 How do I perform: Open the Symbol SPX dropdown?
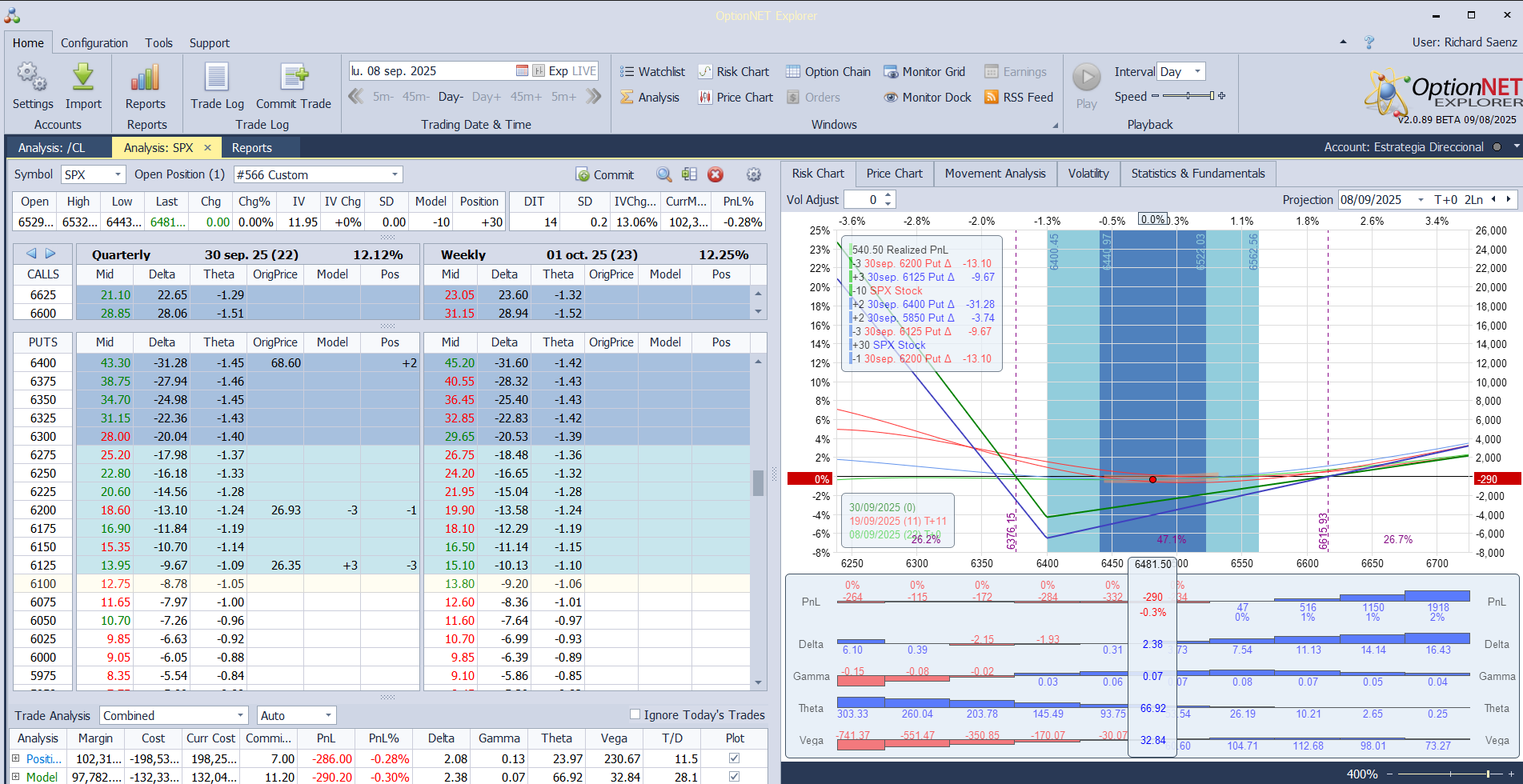[x=118, y=174]
